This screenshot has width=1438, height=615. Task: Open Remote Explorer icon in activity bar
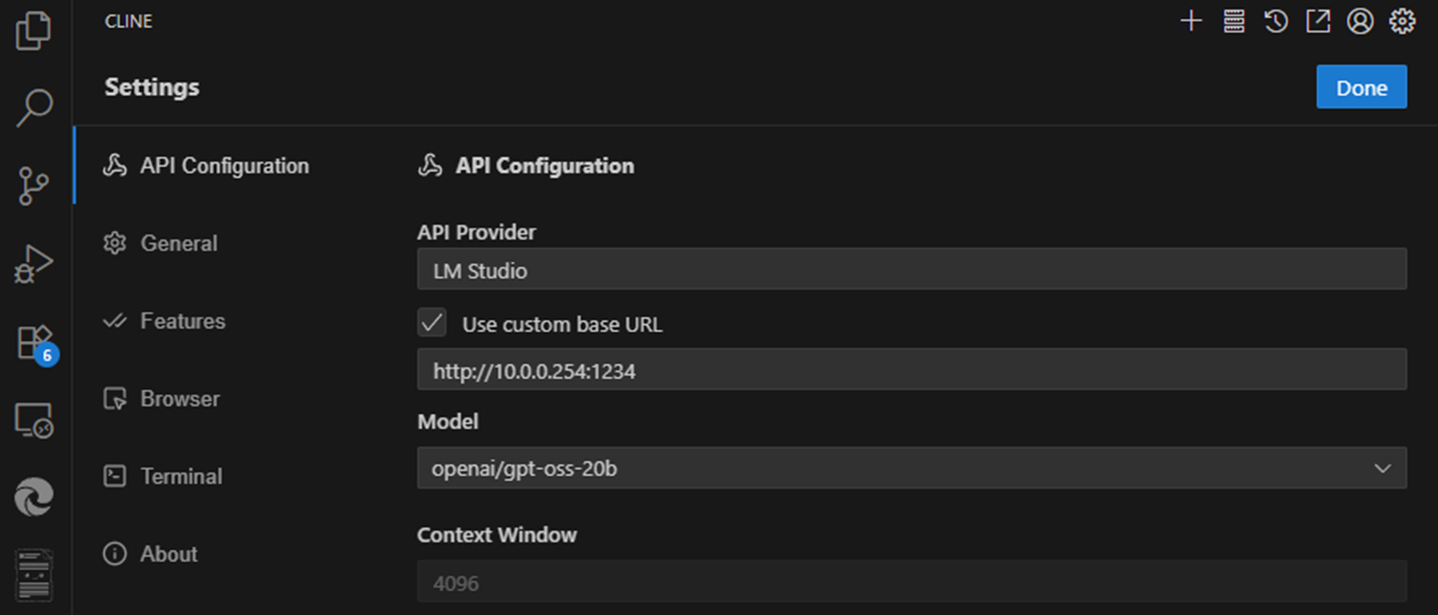coord(34,420)
